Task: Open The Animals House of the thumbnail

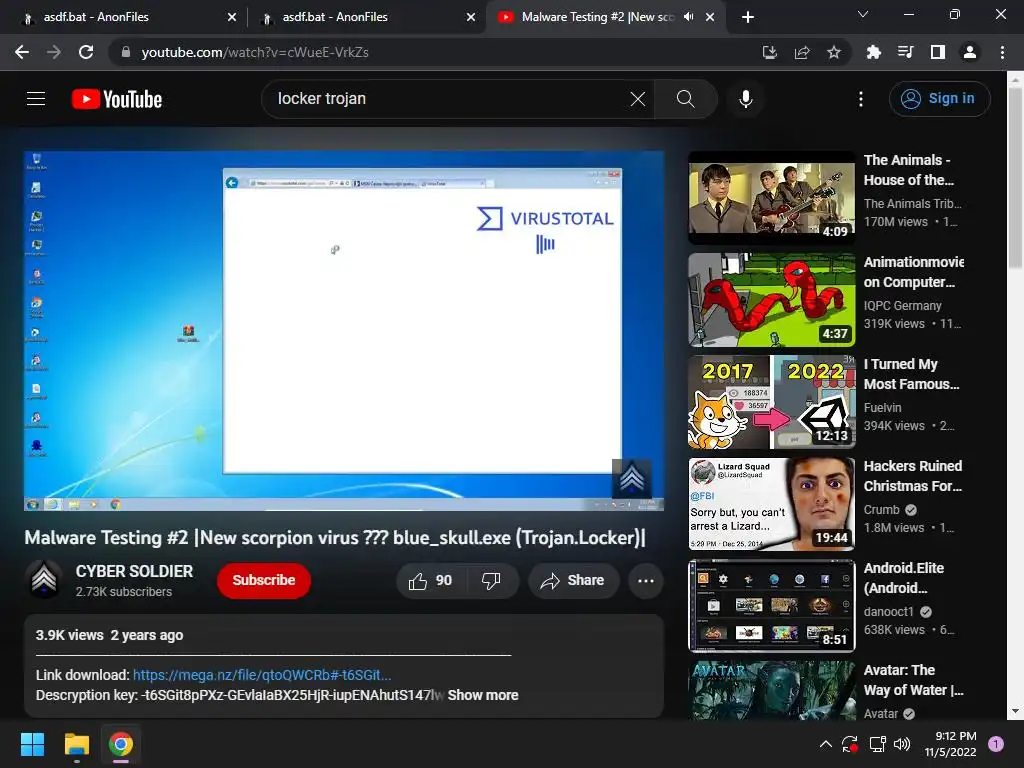Action: coord(771,199)
